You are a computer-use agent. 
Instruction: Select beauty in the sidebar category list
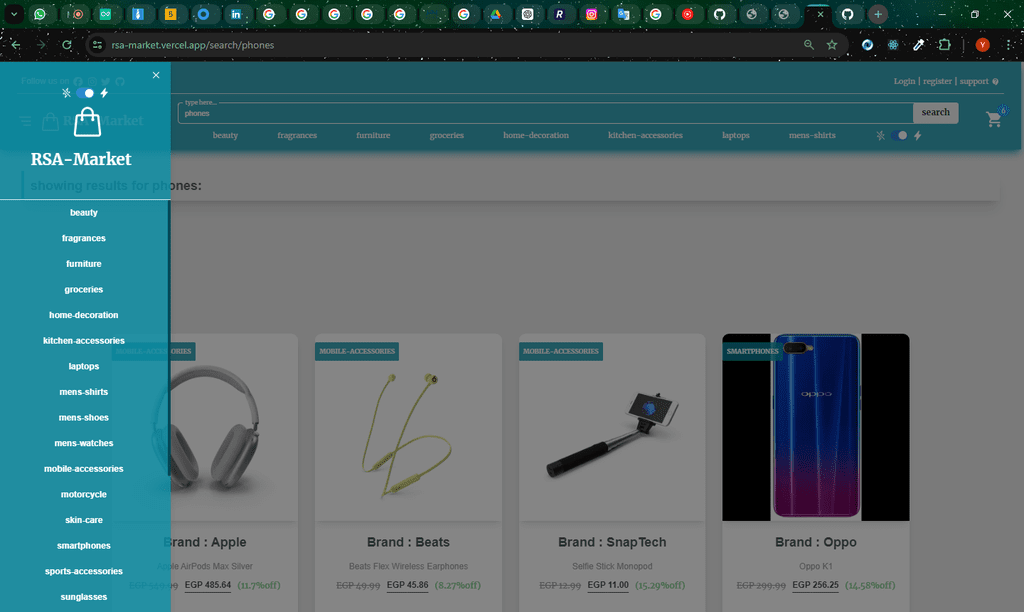[84, 213]
